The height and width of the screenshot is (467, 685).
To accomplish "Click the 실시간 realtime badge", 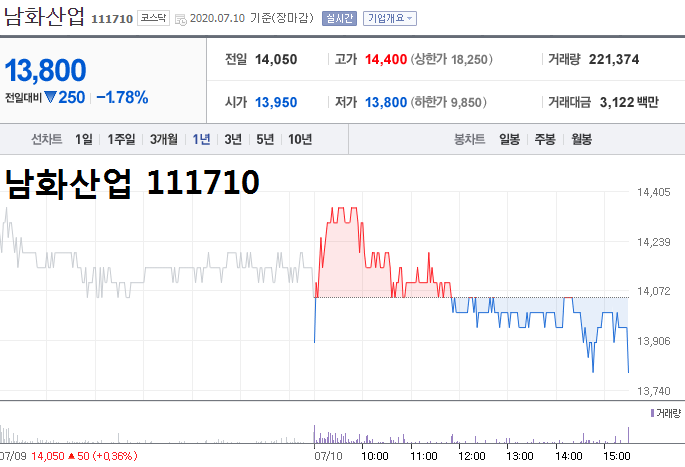I will coord(339,18).
